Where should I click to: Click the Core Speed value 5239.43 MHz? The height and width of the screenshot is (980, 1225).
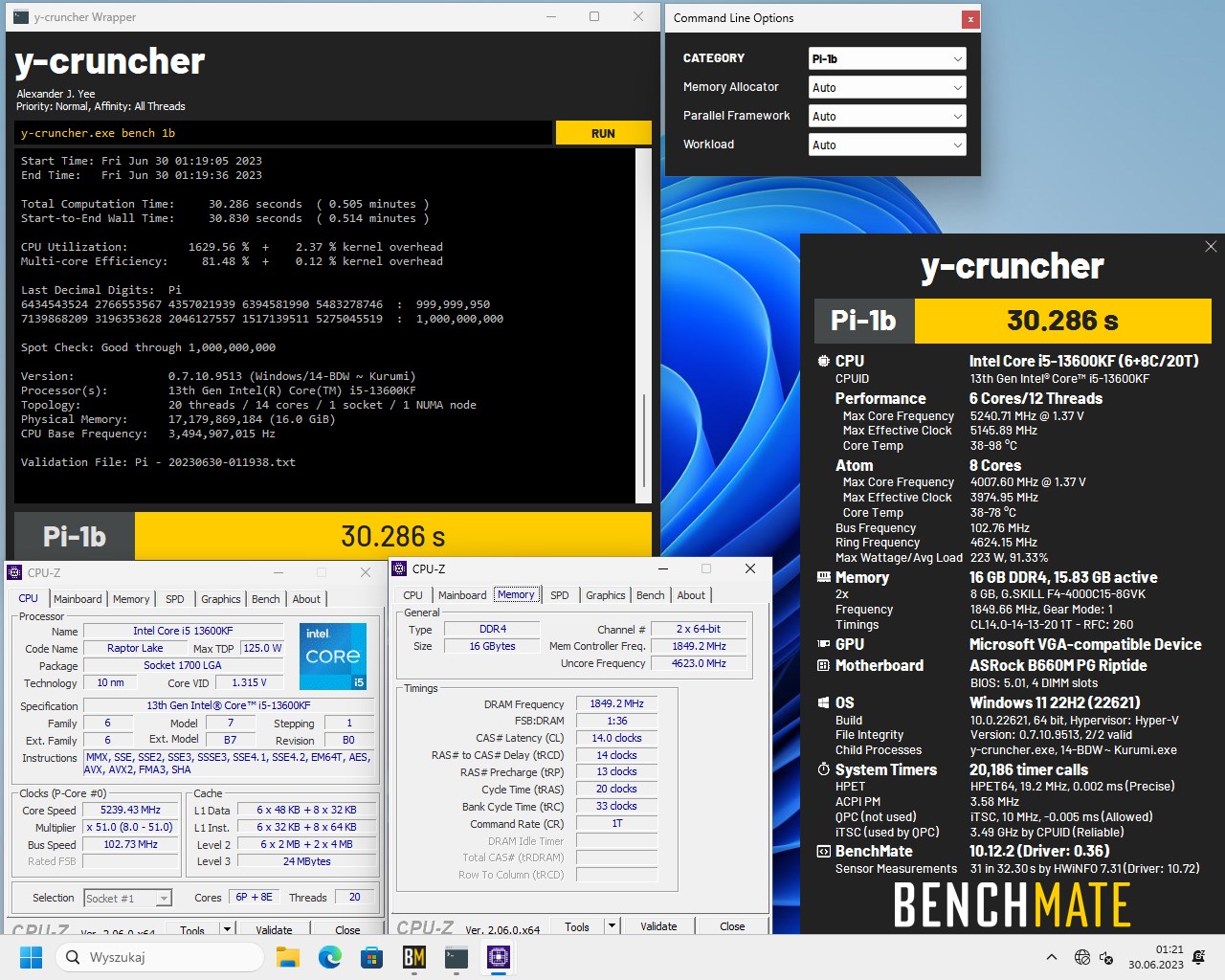(x=130, y=810)
